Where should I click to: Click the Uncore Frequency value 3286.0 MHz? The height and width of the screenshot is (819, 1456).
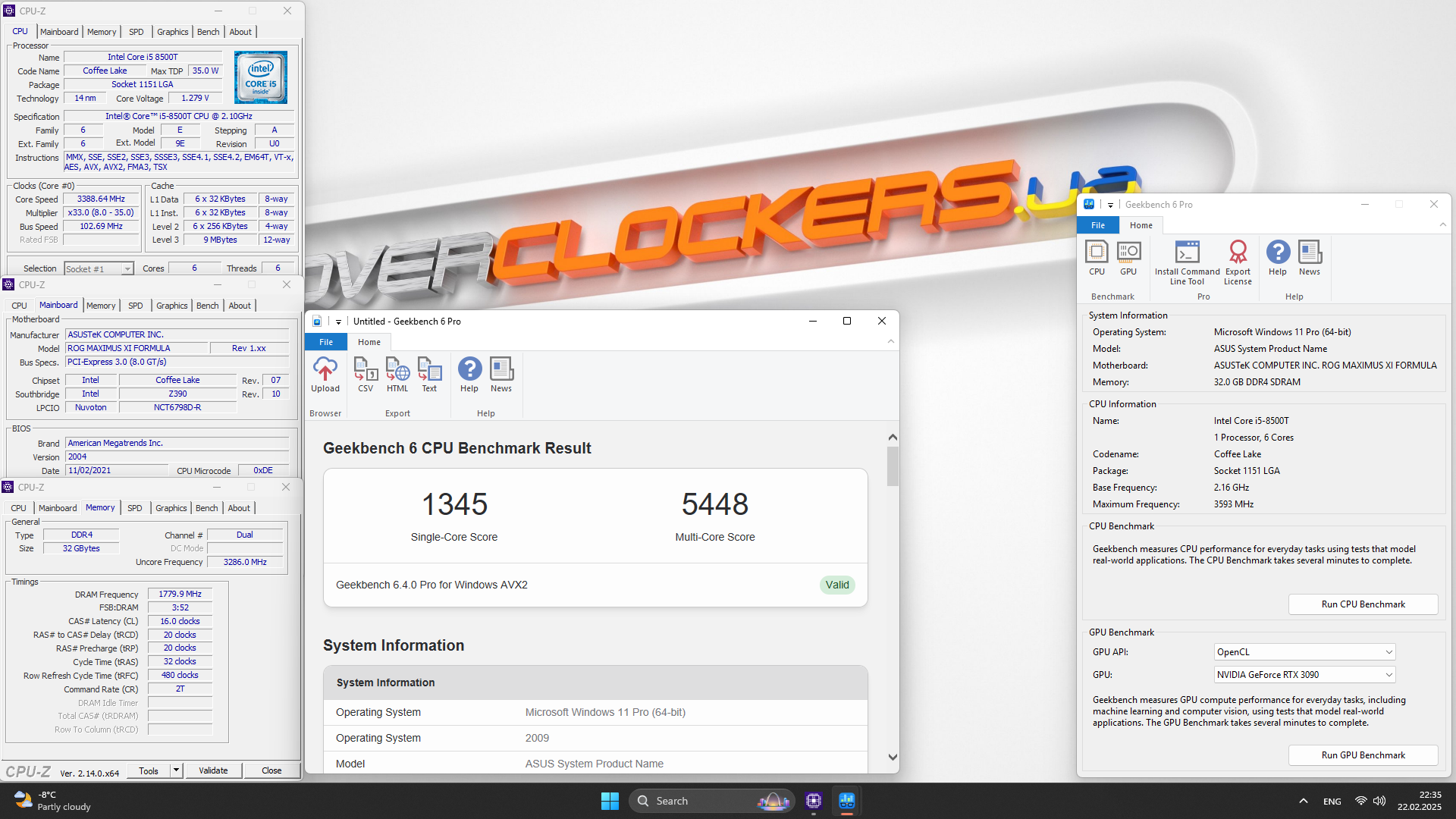pyautogui.click(x=245, y=562)
